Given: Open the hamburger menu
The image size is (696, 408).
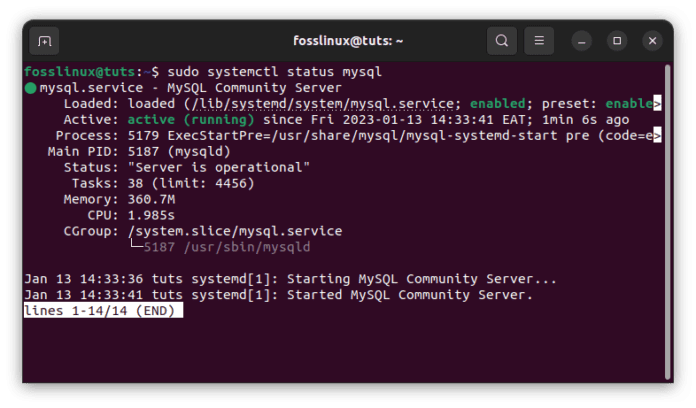Looking at the screenshot, I should pyautogui.click(x=538, y=42).
